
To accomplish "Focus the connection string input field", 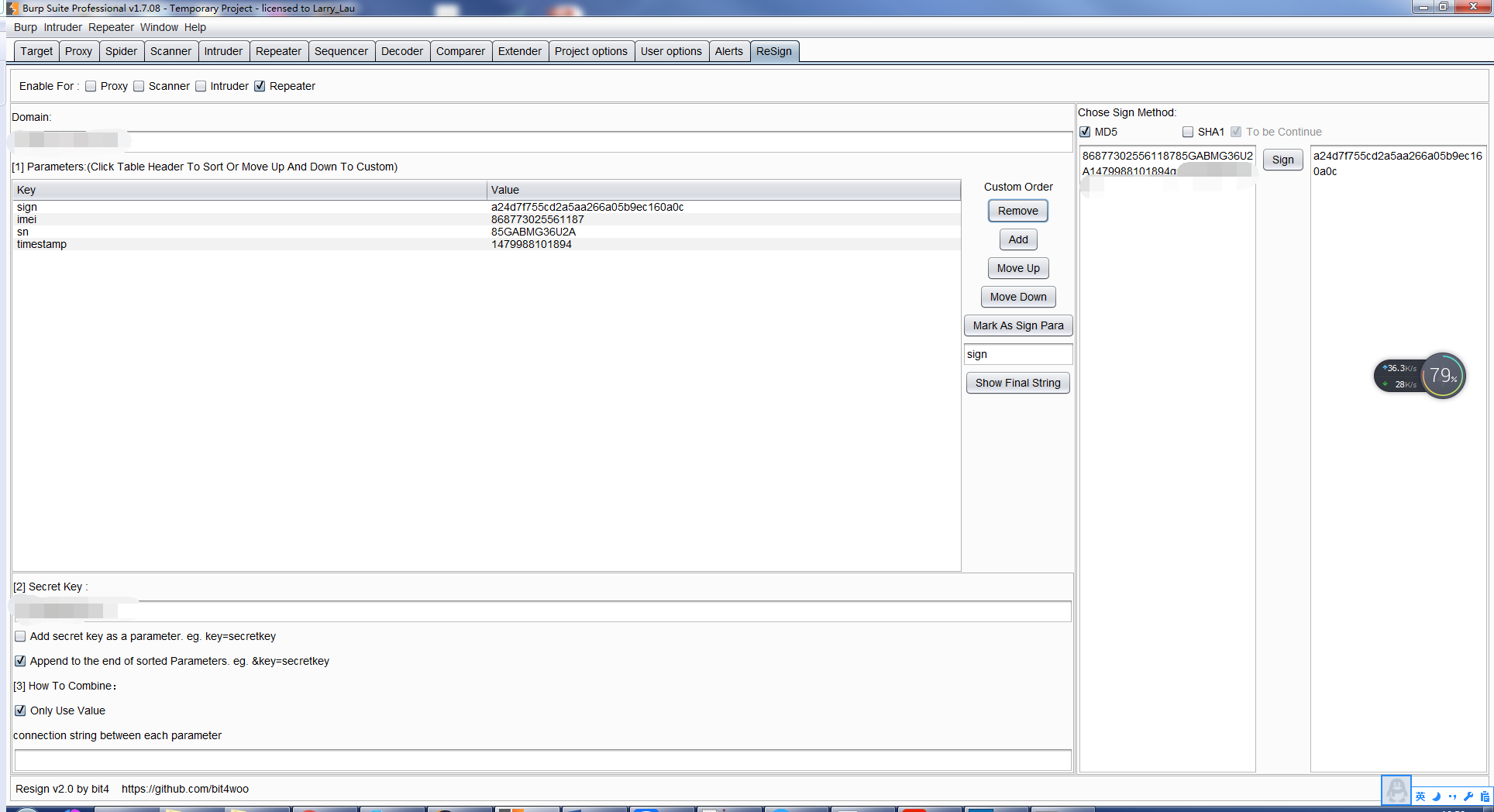I will coord(542,759).
